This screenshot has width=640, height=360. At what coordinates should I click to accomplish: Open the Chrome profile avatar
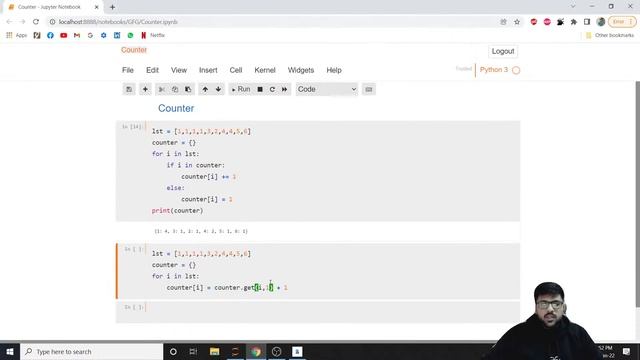pos(600,22)
